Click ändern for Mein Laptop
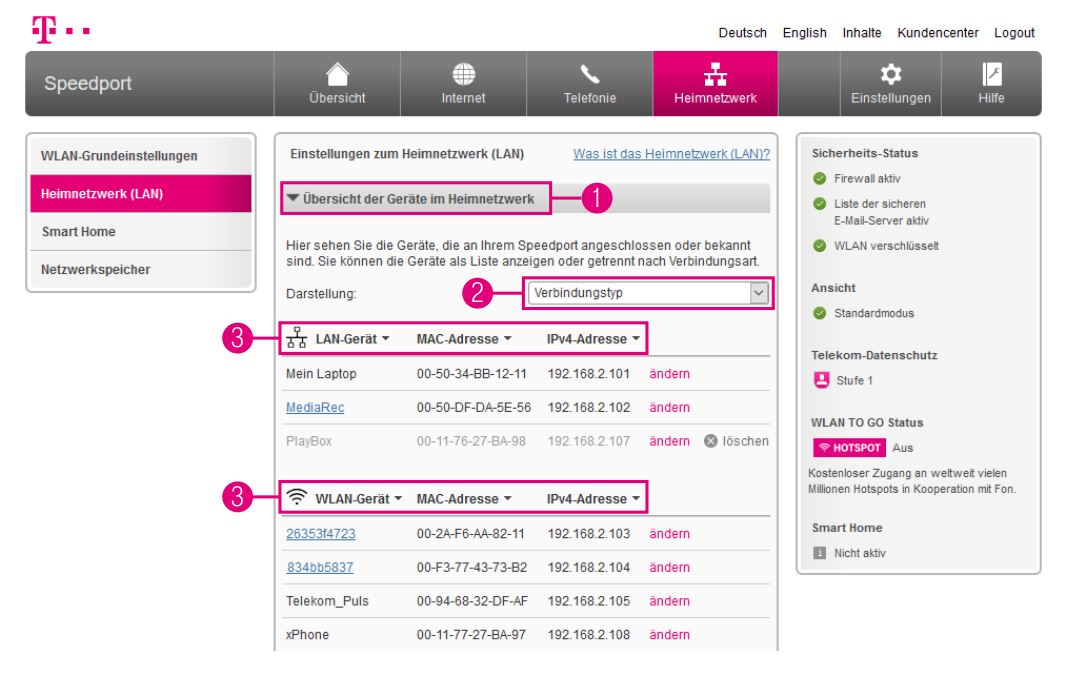Image resolution: width=1086 pixels, height=680 pixels. [669, 374]
